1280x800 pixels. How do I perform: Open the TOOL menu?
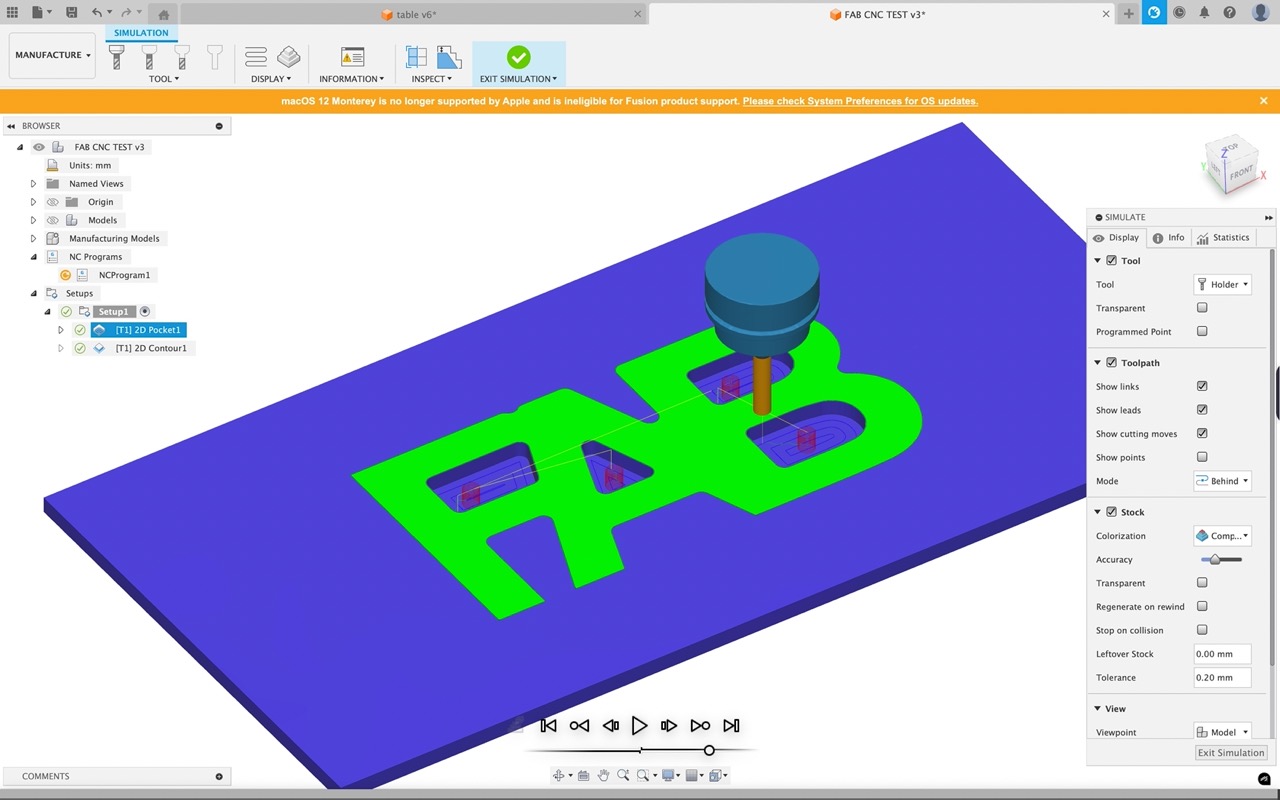(x=164, y=79)
